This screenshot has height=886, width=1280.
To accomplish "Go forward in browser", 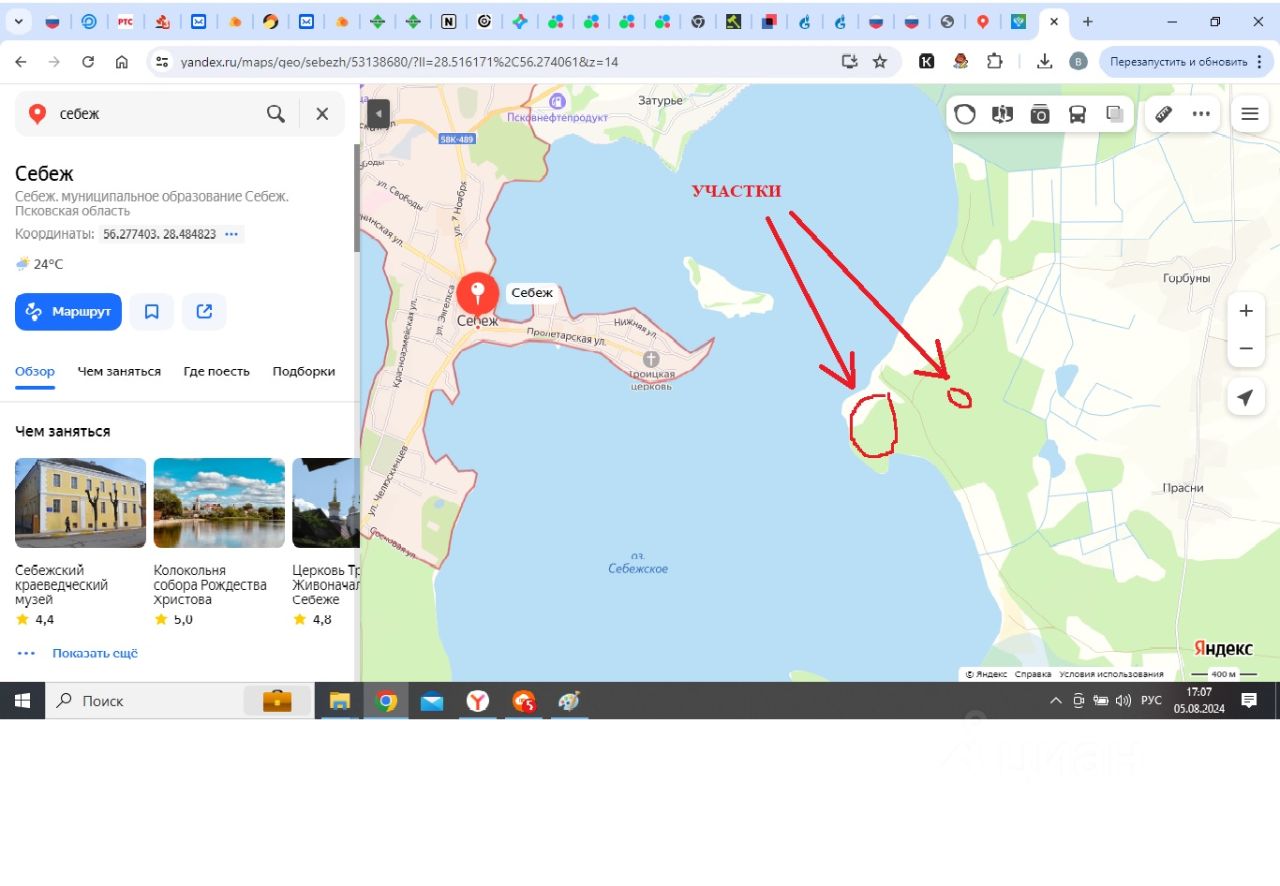I will (x=54, y=62).
